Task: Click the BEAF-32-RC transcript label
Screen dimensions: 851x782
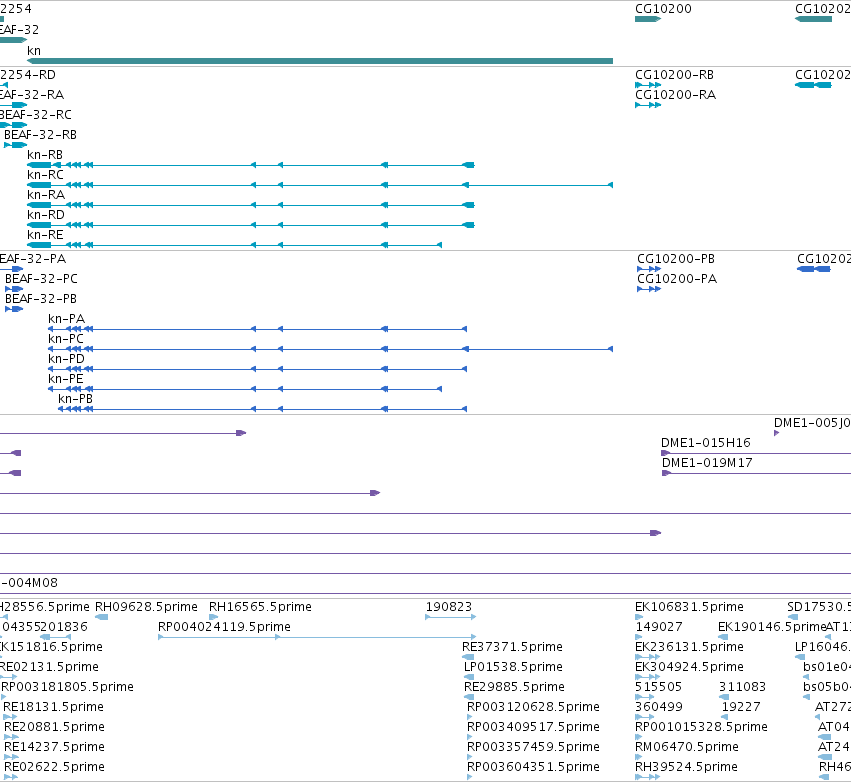Action: 35,115
